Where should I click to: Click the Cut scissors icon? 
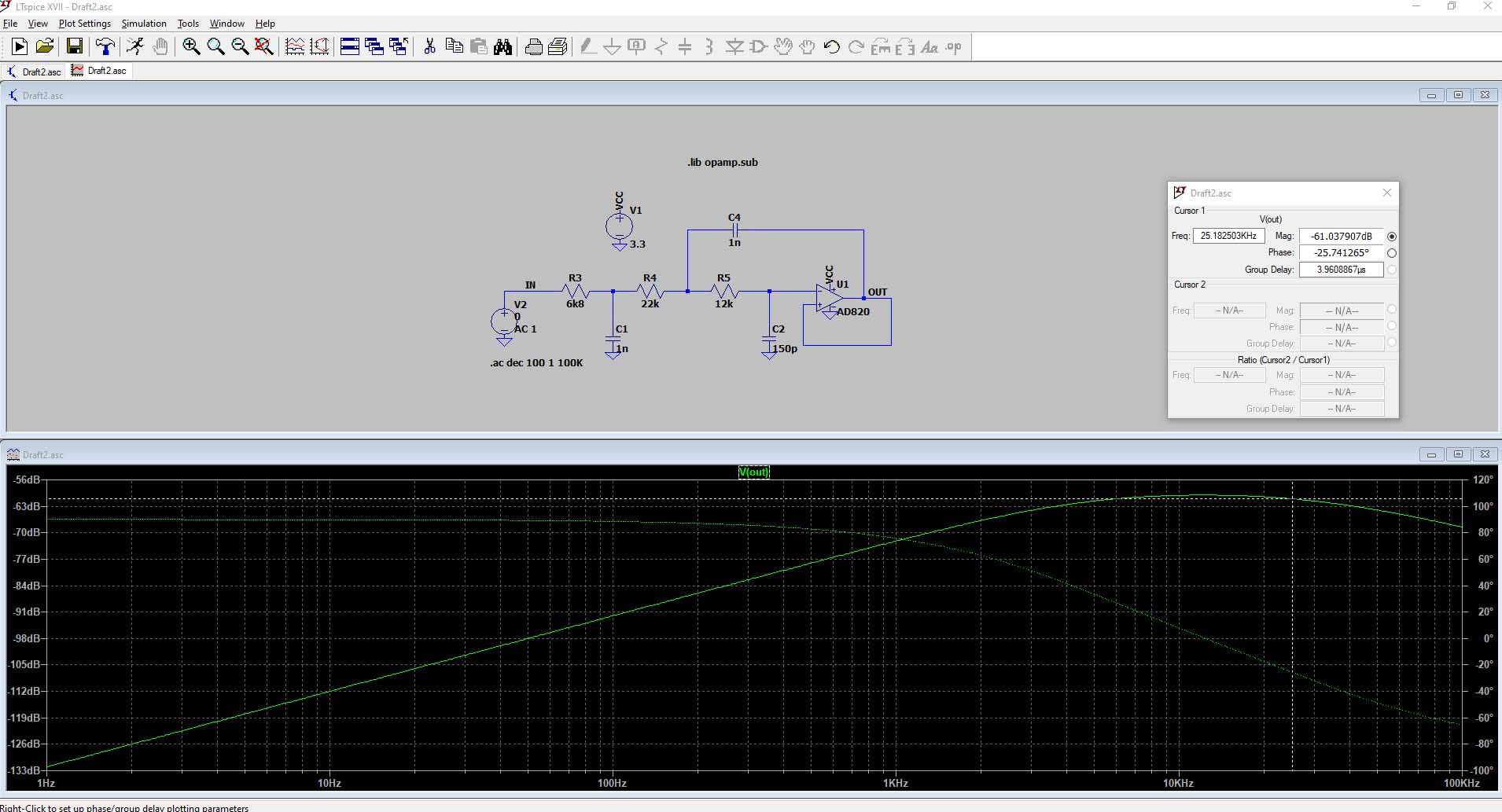click(429, 47)
